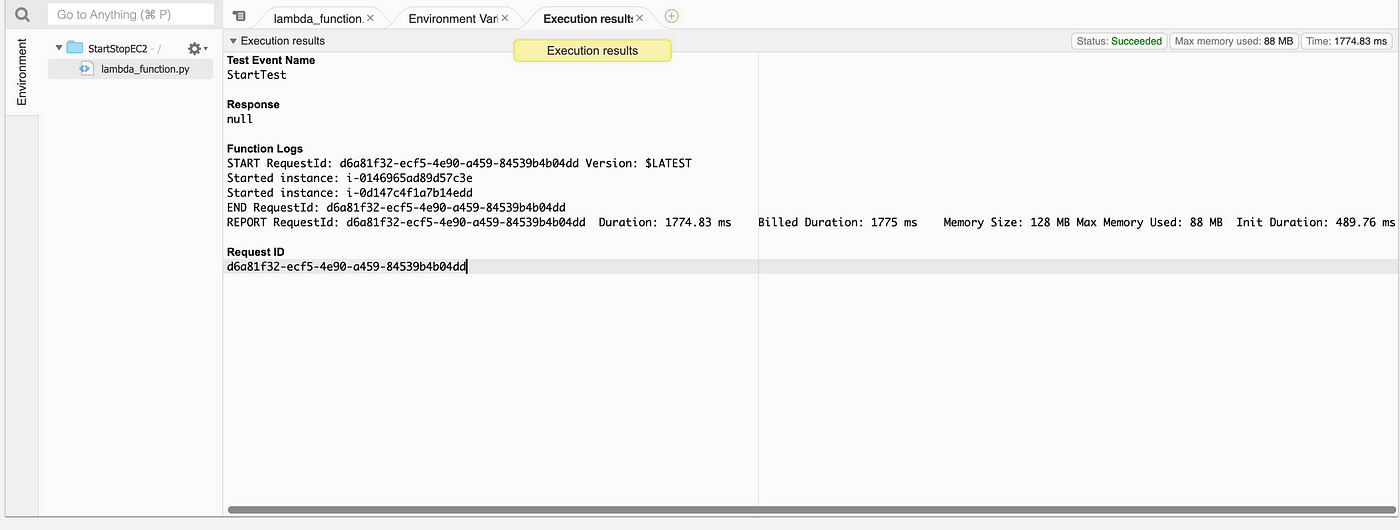Screen dimensions: 1400x530
Task: Click the search magnifier icon
Action: pyautogui.click(x=22, y=15)
